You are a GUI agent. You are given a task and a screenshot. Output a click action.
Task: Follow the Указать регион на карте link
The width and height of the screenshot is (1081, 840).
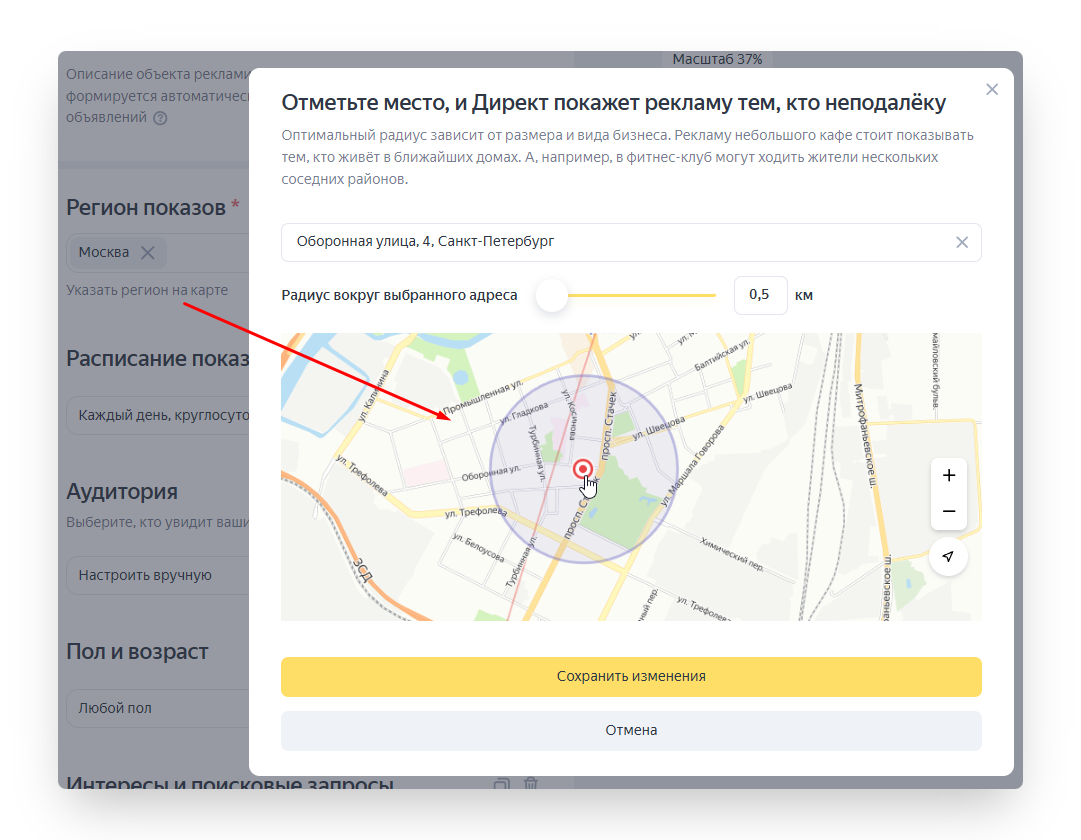click(x=146, y=288)
